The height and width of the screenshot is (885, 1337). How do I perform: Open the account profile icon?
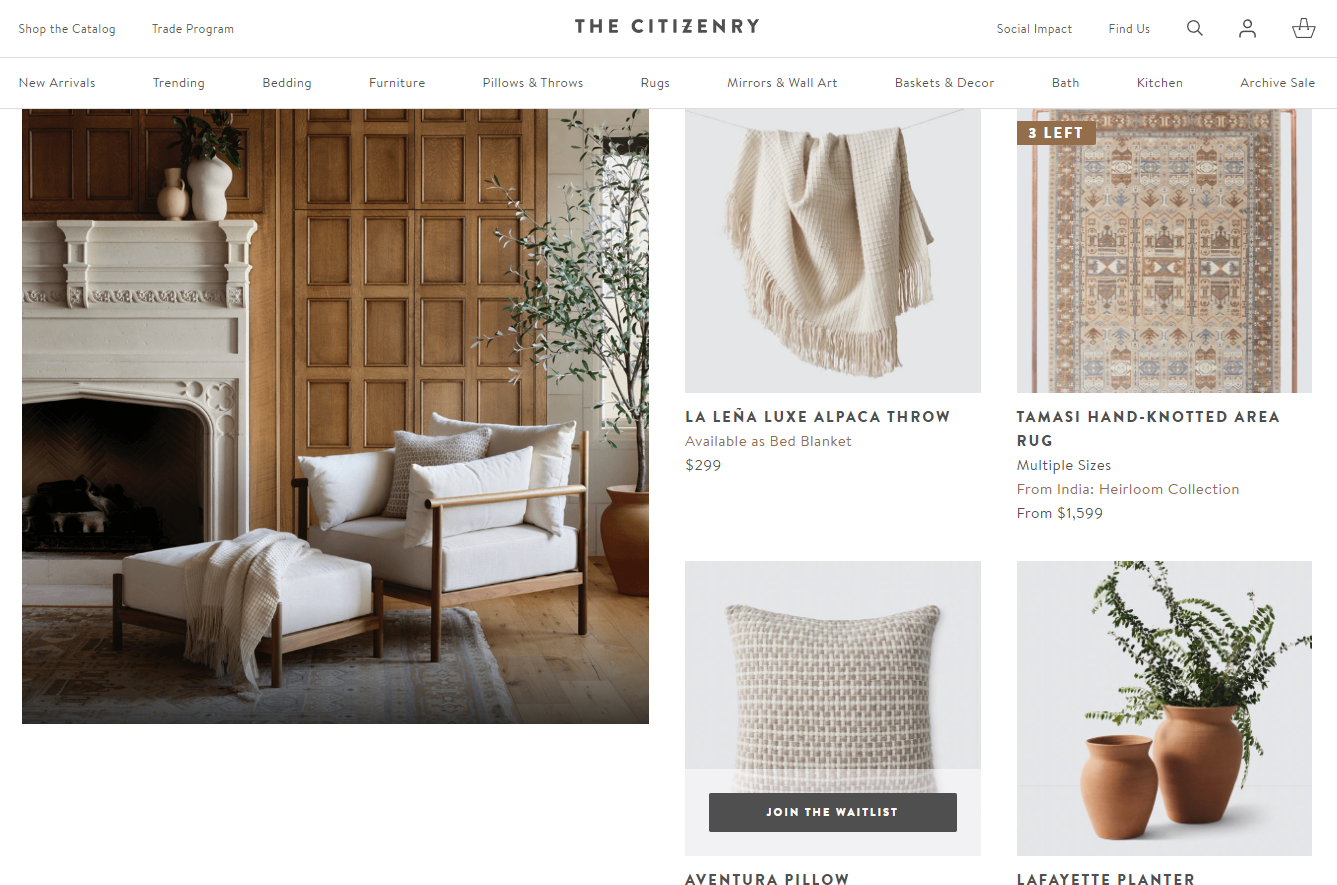(1247, 28)
